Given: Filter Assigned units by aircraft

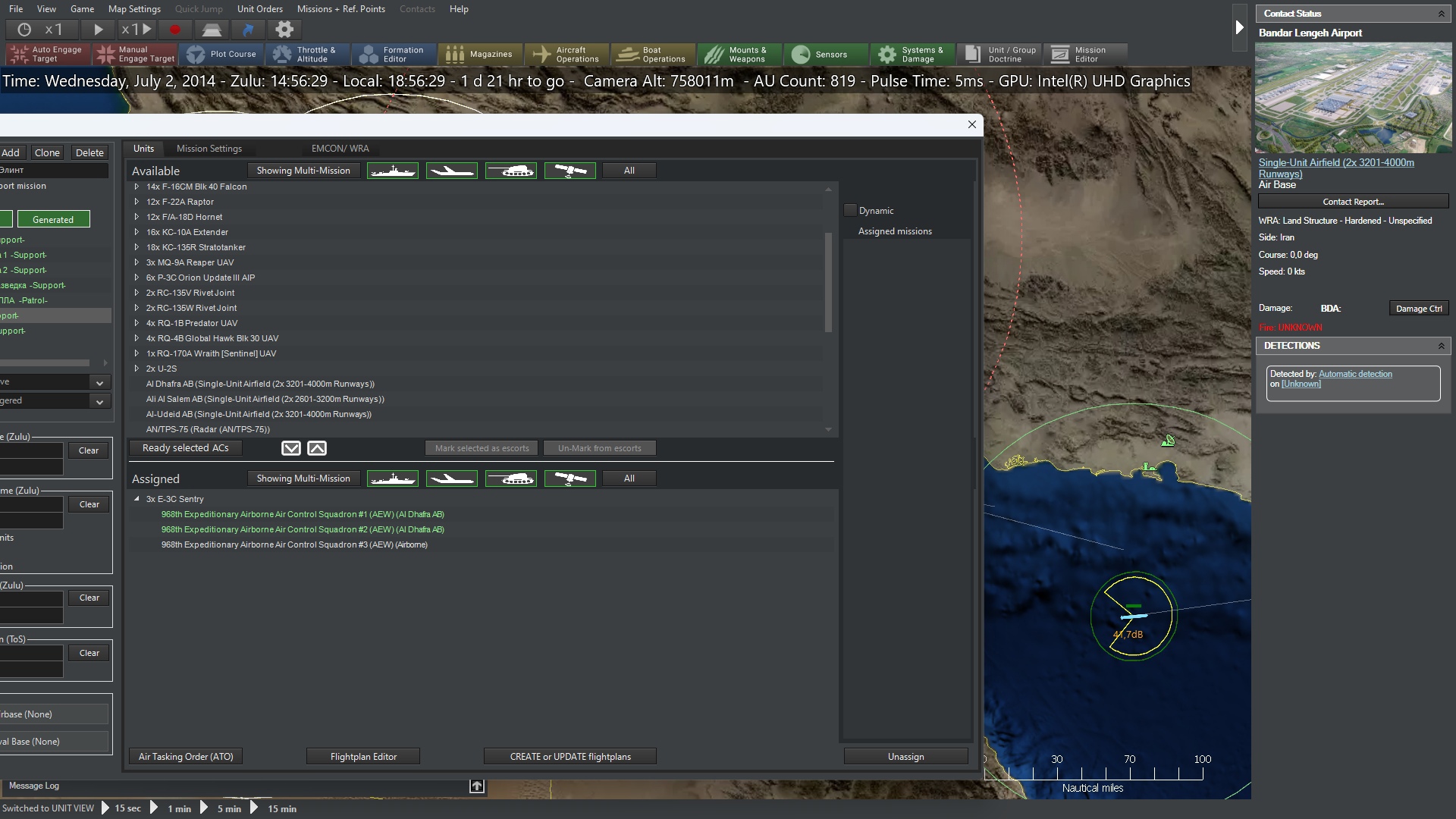Looking at the screenshot, I should pos(452,479).
